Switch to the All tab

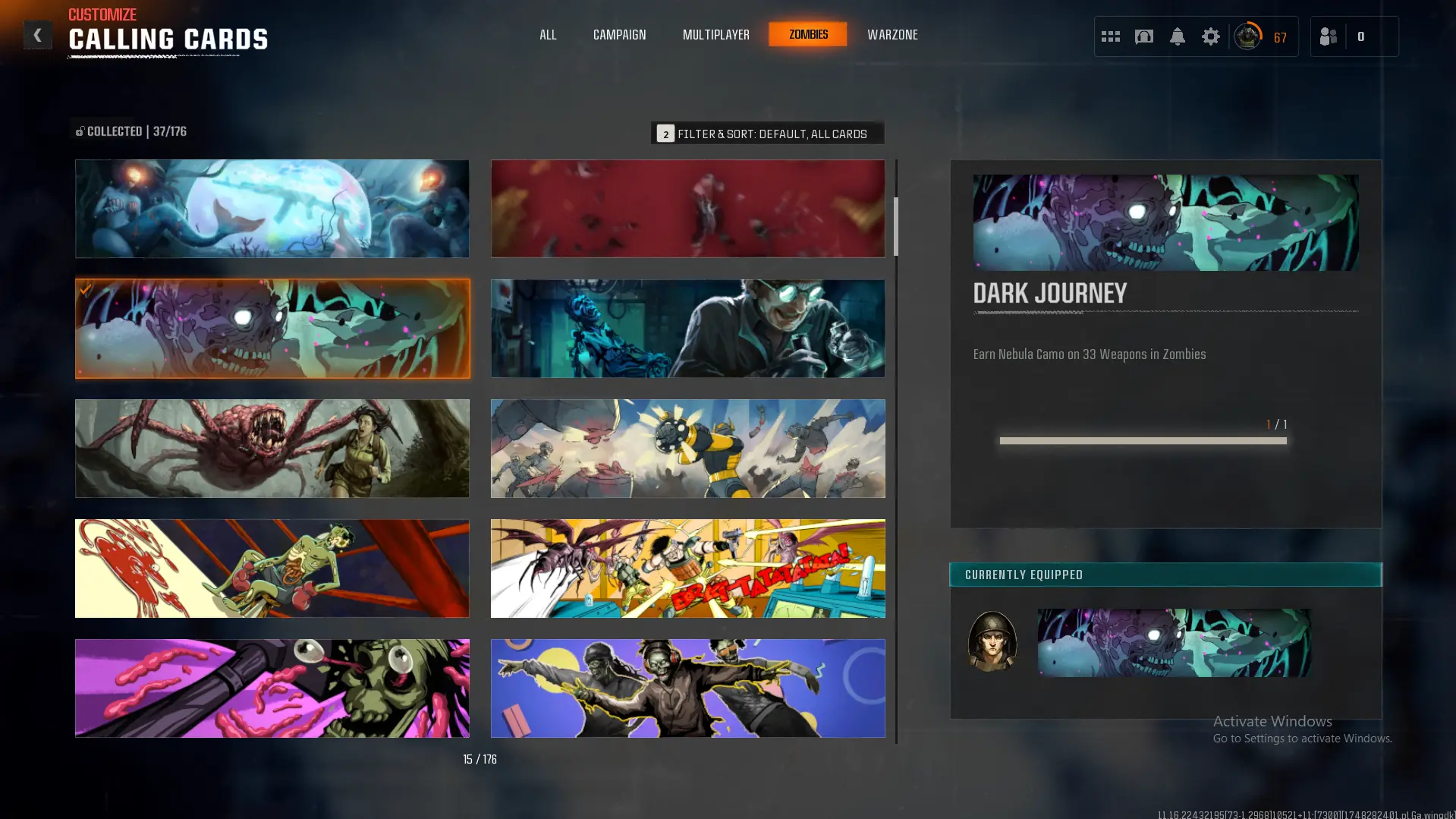point(548,35)
